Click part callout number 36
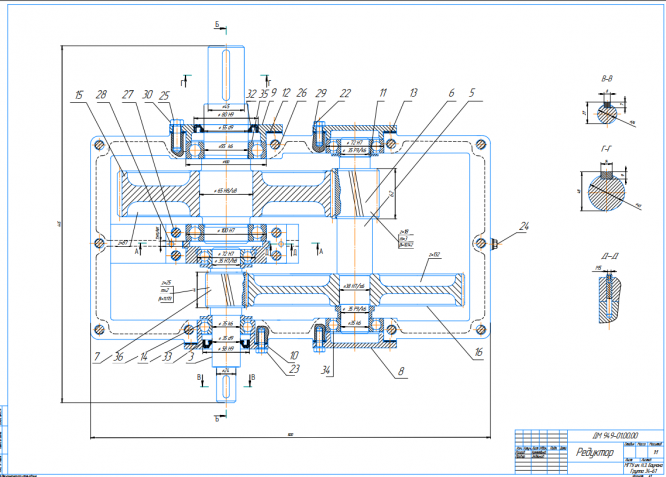Viewport: 666px width, 477px height. (x=119, y=357)
